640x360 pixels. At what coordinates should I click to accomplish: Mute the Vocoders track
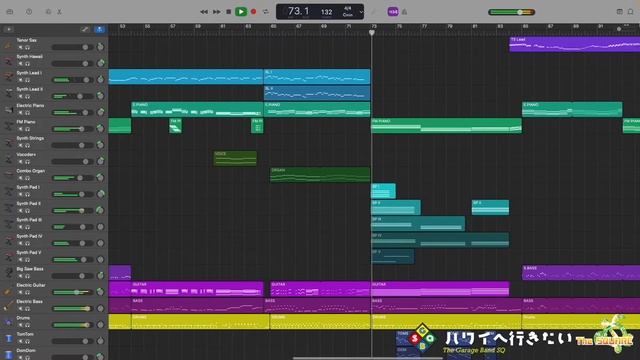coord(20,162)
